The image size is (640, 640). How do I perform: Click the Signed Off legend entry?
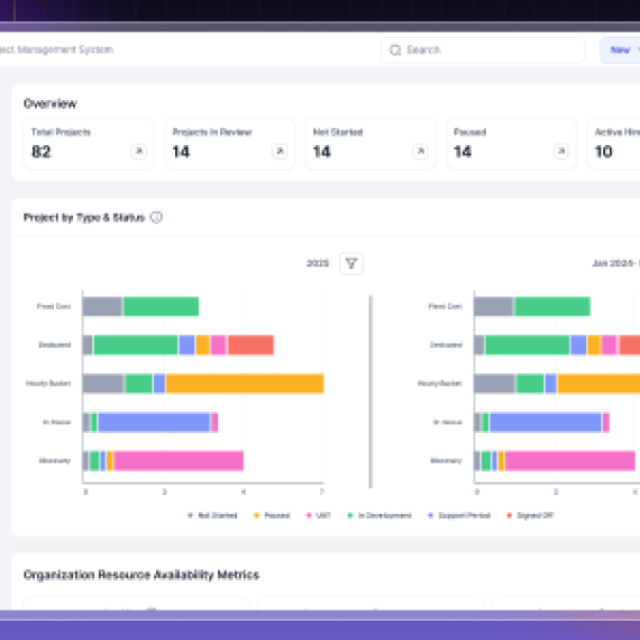(x=531, y=515)
